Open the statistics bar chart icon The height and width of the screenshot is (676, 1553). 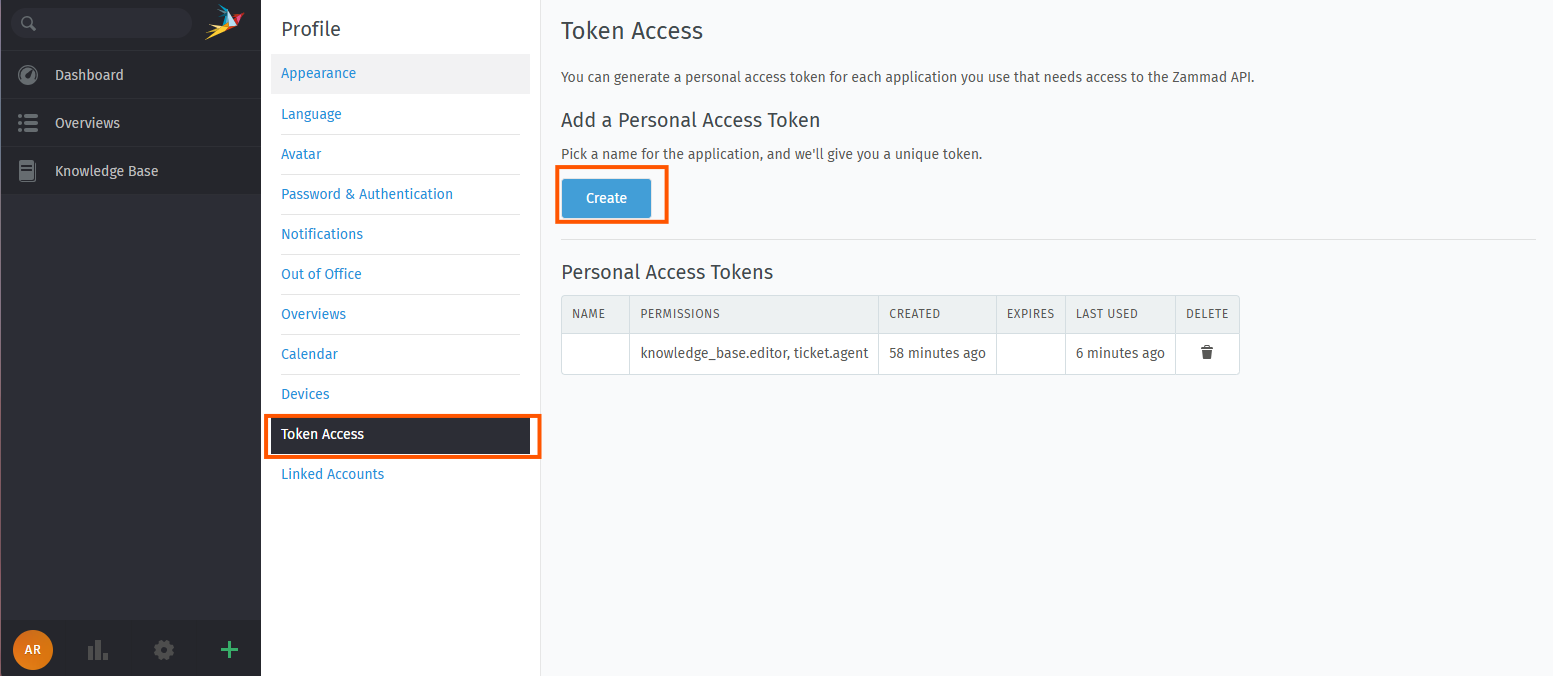[98, 650]
